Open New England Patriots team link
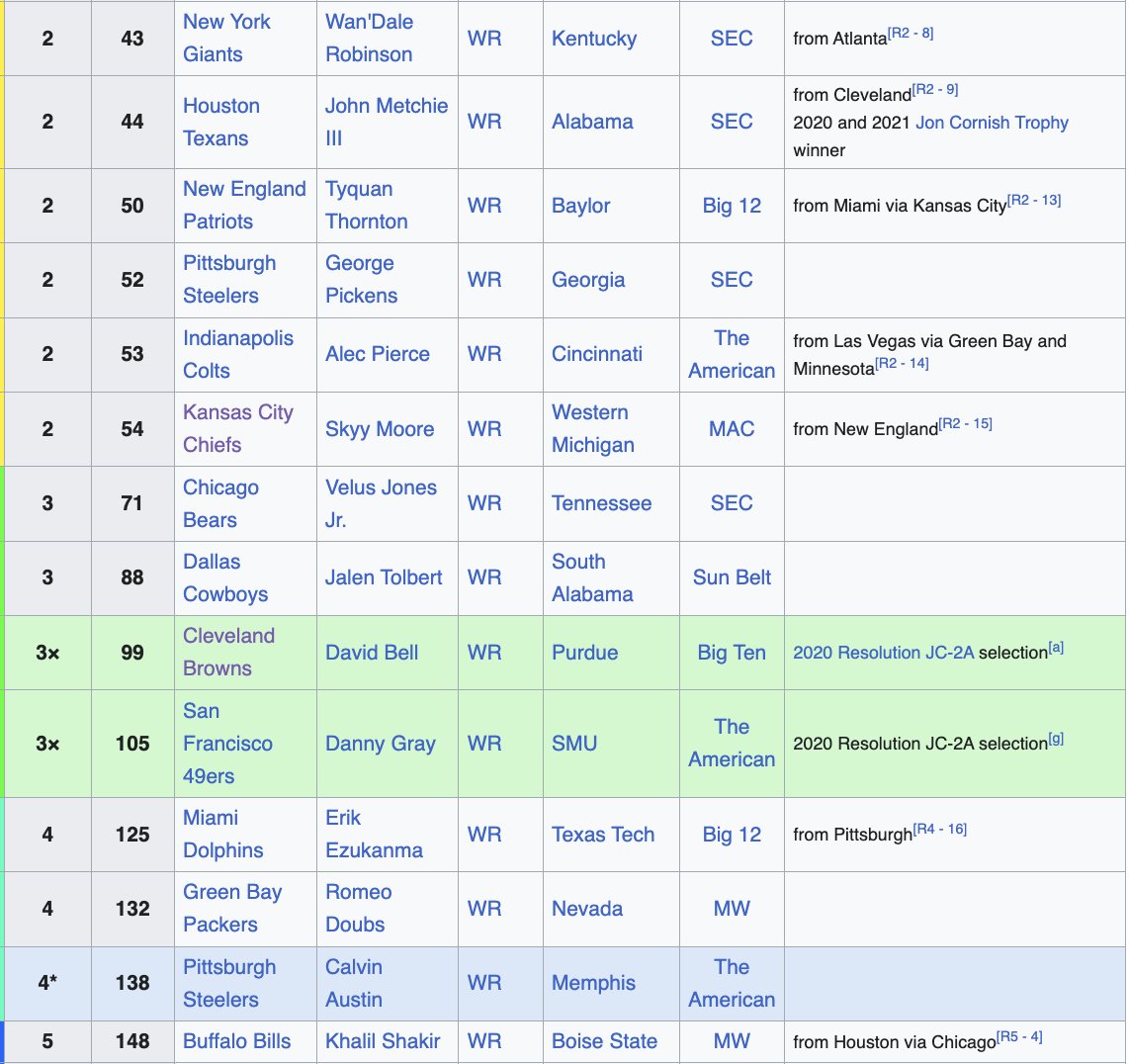This screenshot has width=1129, height=1064. coord(244,206)
